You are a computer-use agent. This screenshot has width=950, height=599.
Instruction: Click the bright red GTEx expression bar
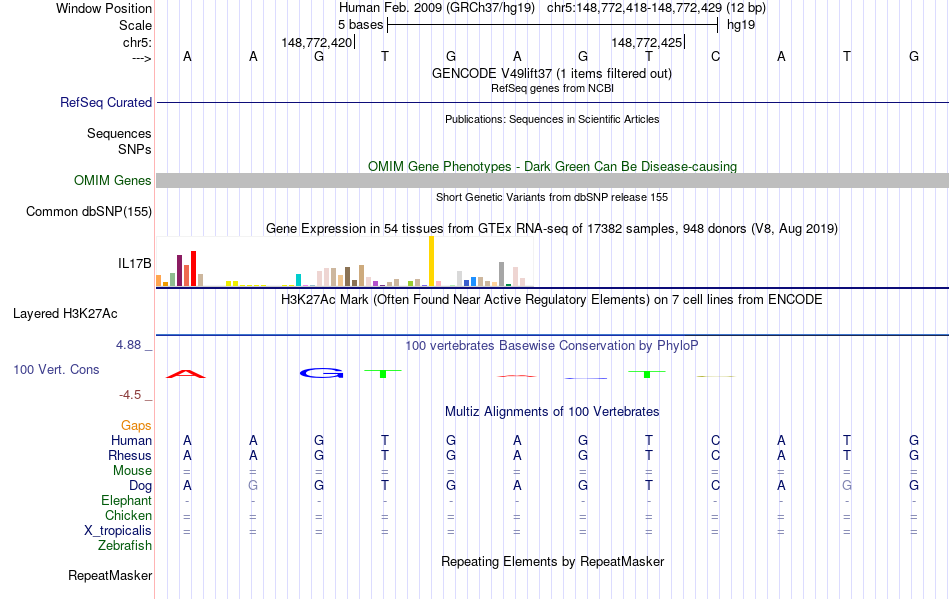[x=193, y=268]
